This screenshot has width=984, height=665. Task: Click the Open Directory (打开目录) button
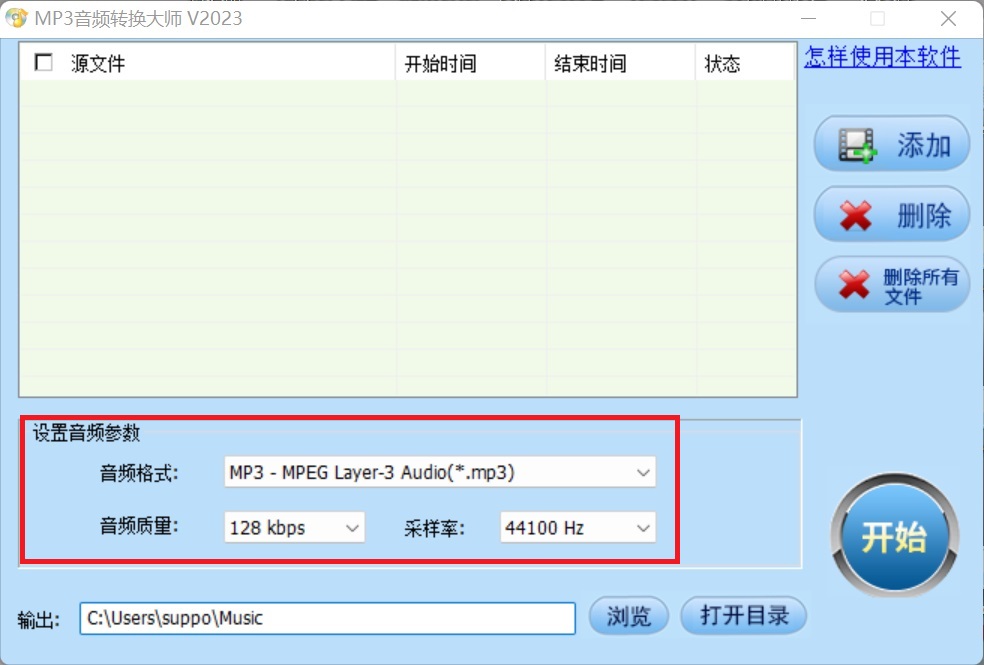coord(743,616)
